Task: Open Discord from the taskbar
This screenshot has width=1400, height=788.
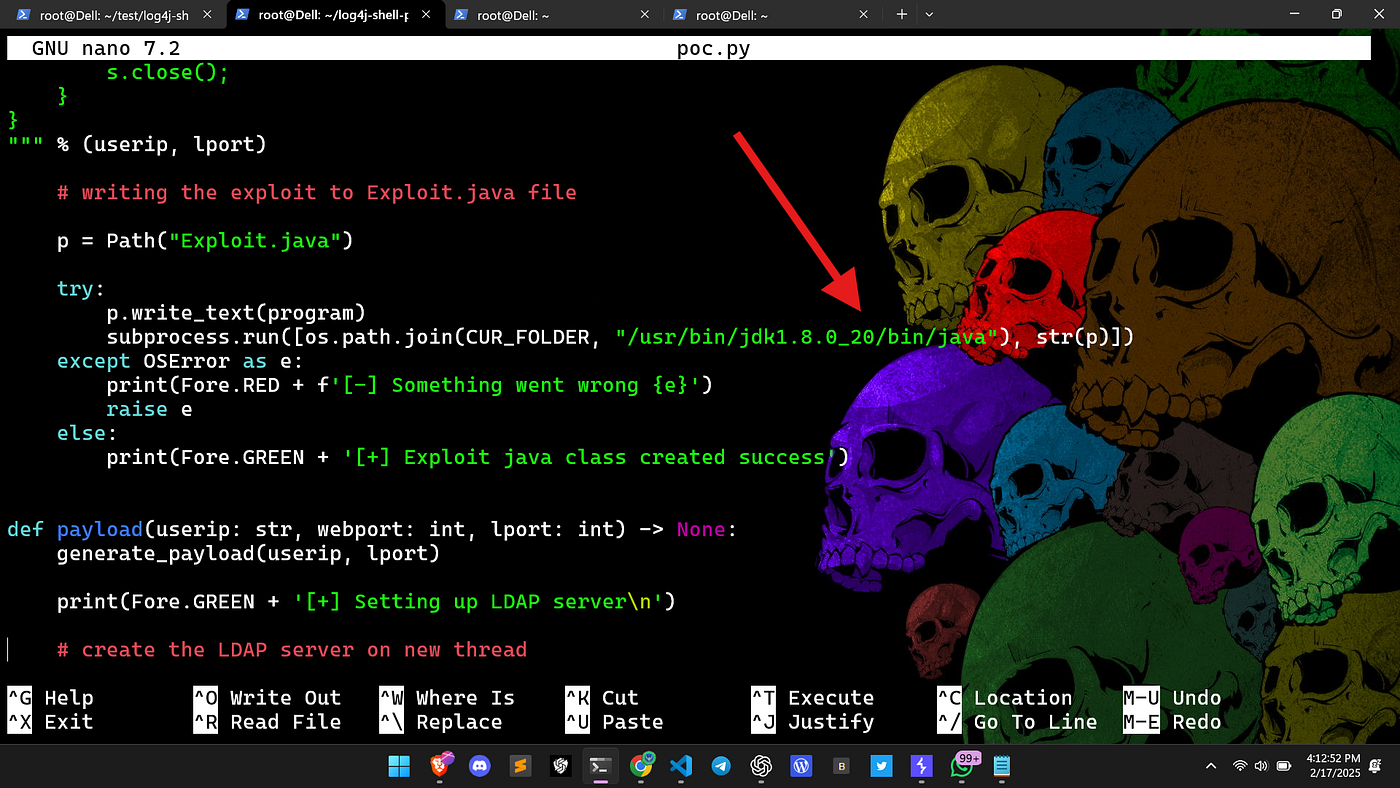Action: (479, 767)
